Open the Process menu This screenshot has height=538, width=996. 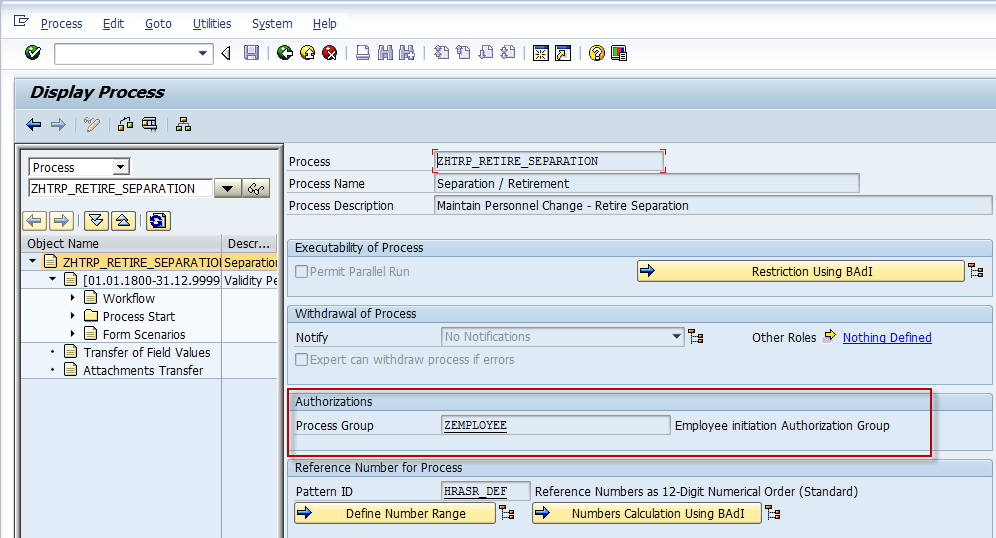point(62,24)
